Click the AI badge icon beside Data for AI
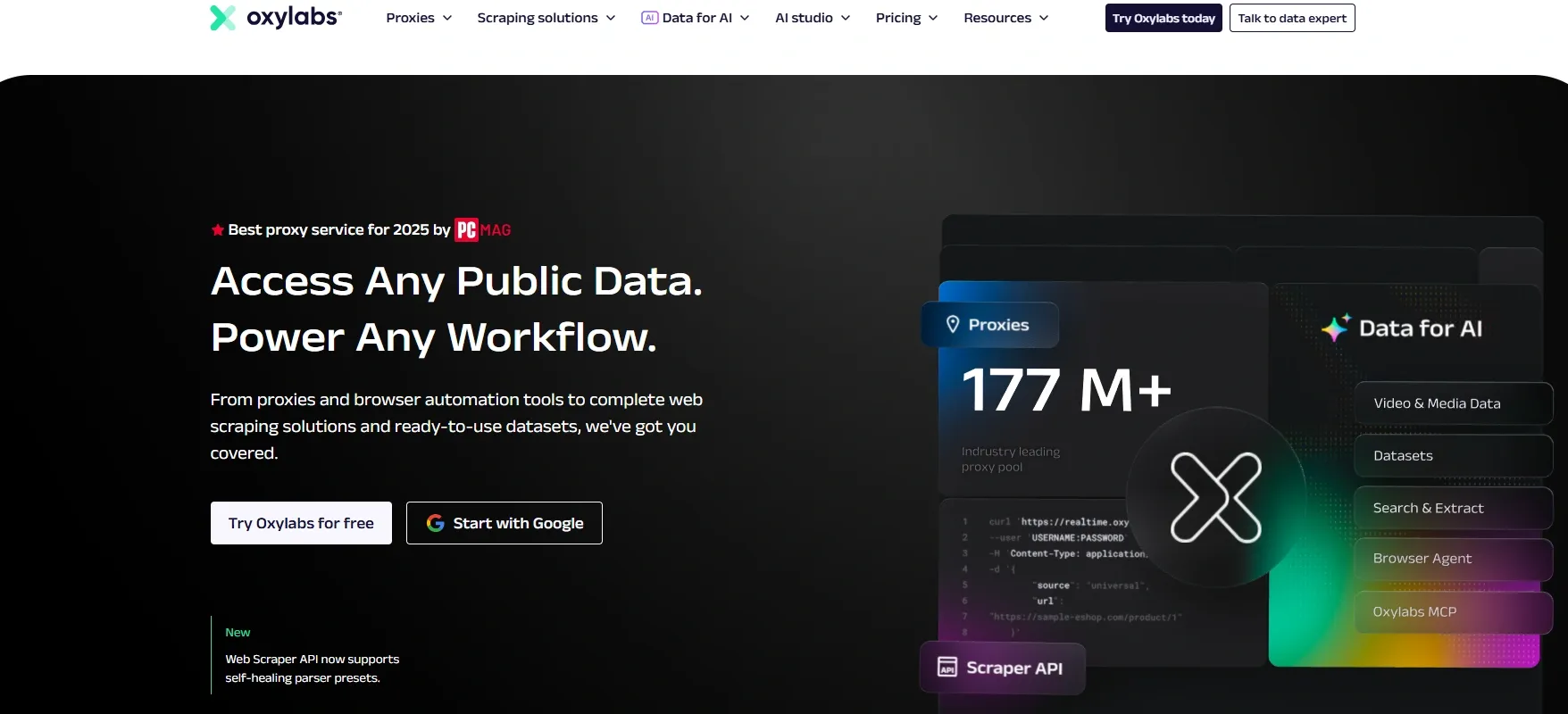Image resolution: width=1568 pixels, height=714 pixels. click(649, 18)
